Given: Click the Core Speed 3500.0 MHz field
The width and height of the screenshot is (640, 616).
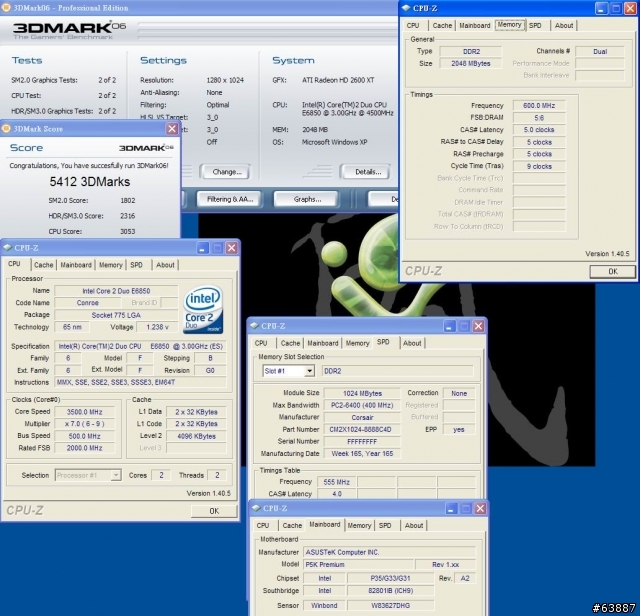Looking at the screenshot, I should pyautogui.click(x=85, y=411).
